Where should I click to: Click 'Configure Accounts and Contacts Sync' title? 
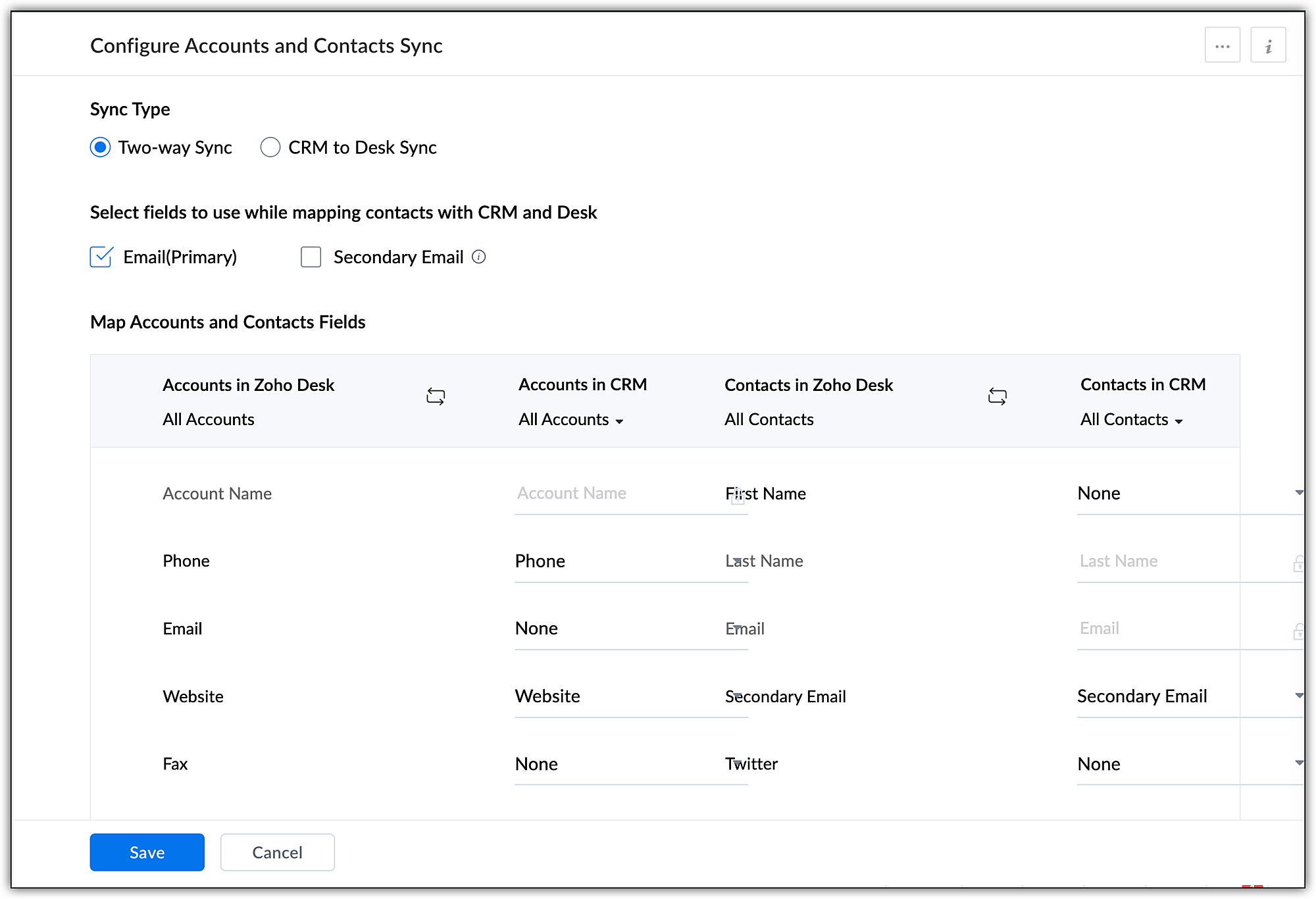coord(266,45)
